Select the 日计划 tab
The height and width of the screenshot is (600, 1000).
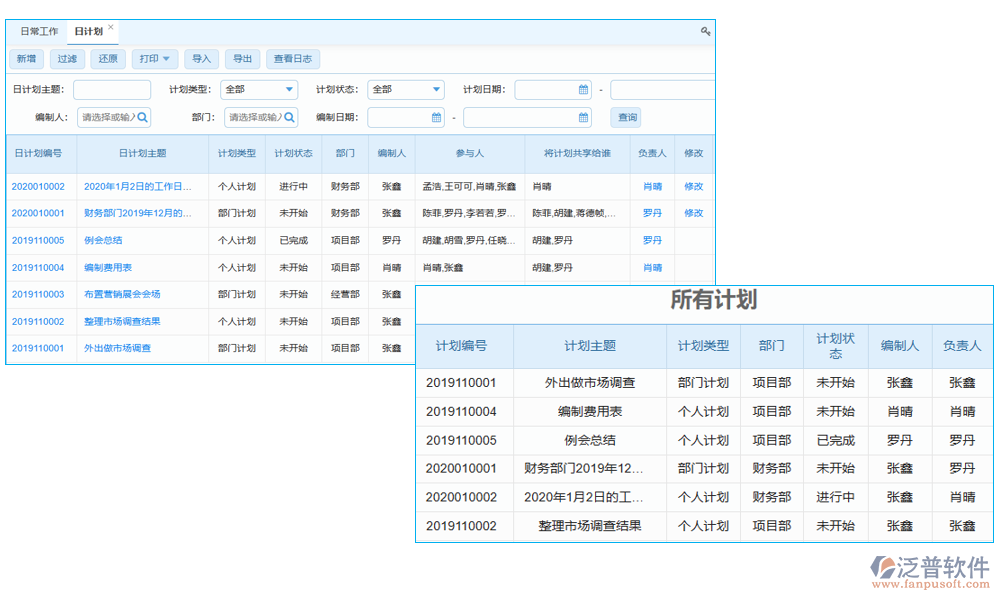point(90,30)
